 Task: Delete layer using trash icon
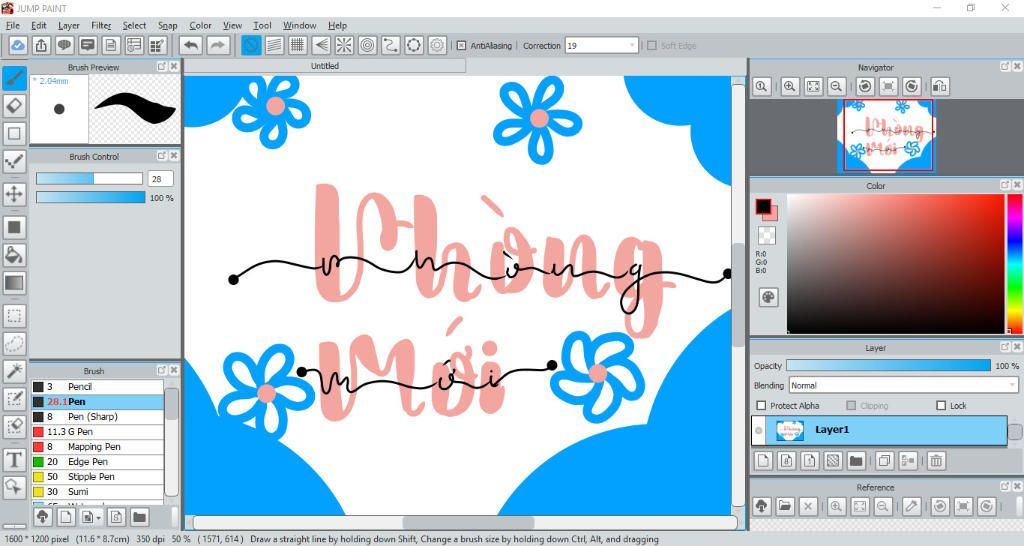[936, 460]
